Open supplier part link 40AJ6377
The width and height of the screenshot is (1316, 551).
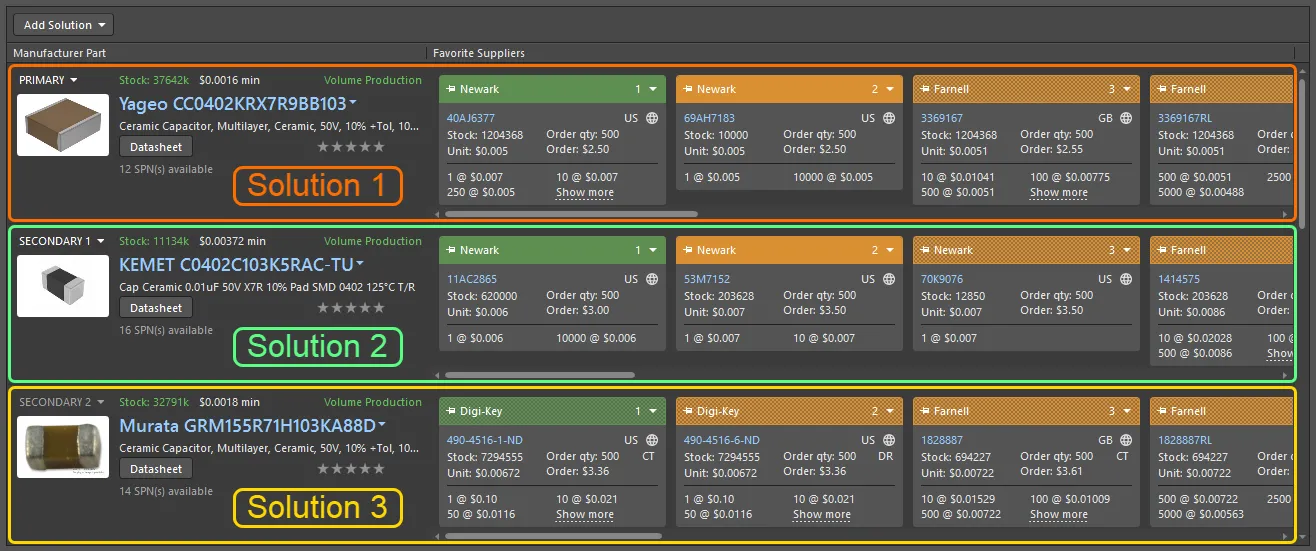pos(471,118)
